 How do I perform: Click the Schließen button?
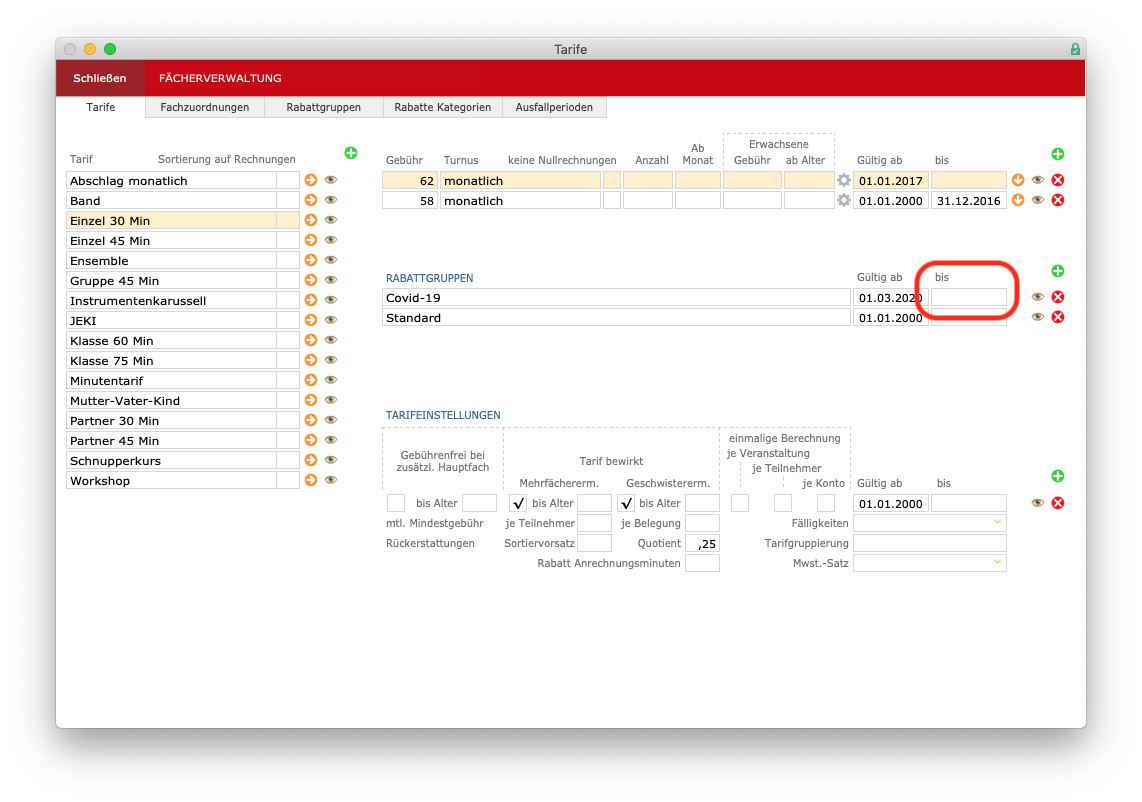pos(100,78)
